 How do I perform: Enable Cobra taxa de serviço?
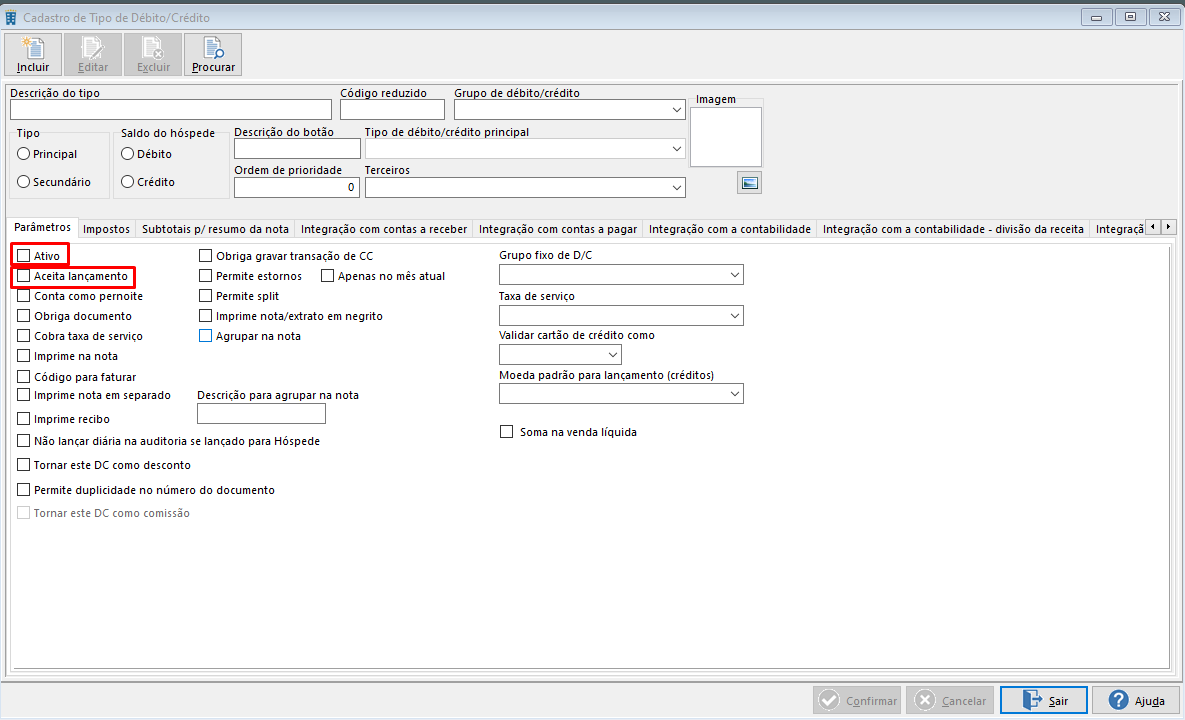(x=23, y=336)
